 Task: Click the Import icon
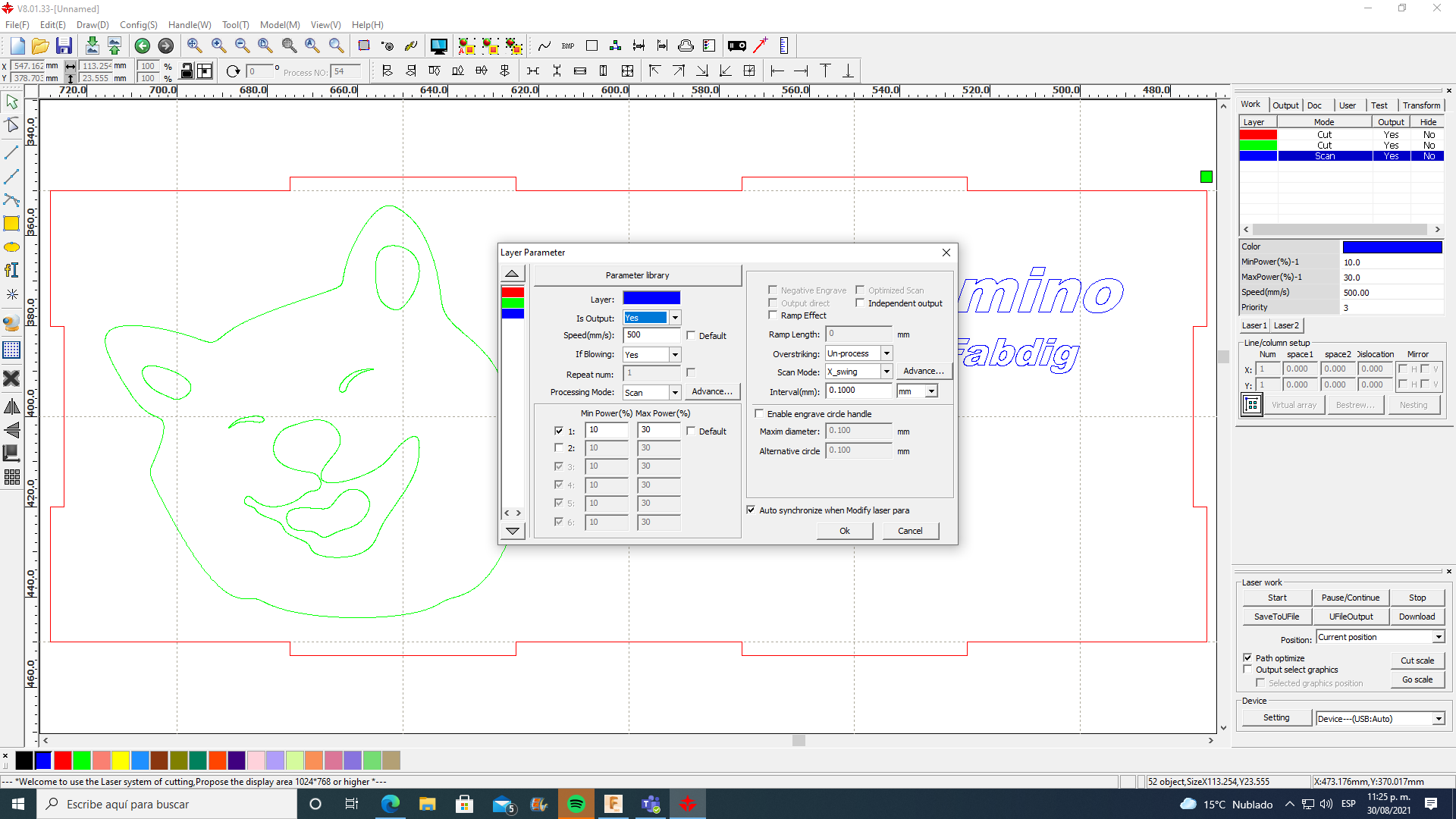92,46
